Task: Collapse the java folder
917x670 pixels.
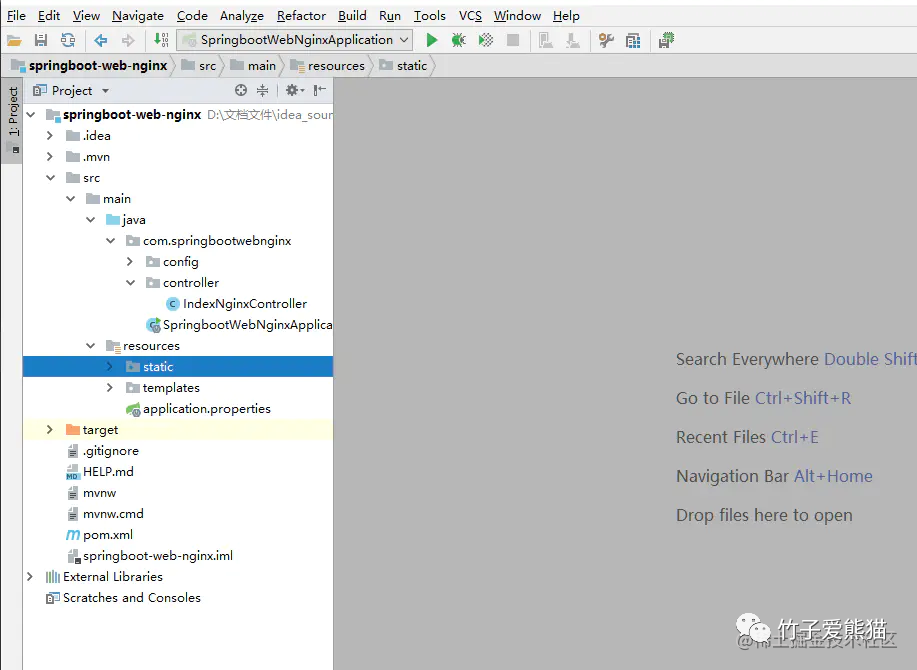Action: tap(91, 220)
